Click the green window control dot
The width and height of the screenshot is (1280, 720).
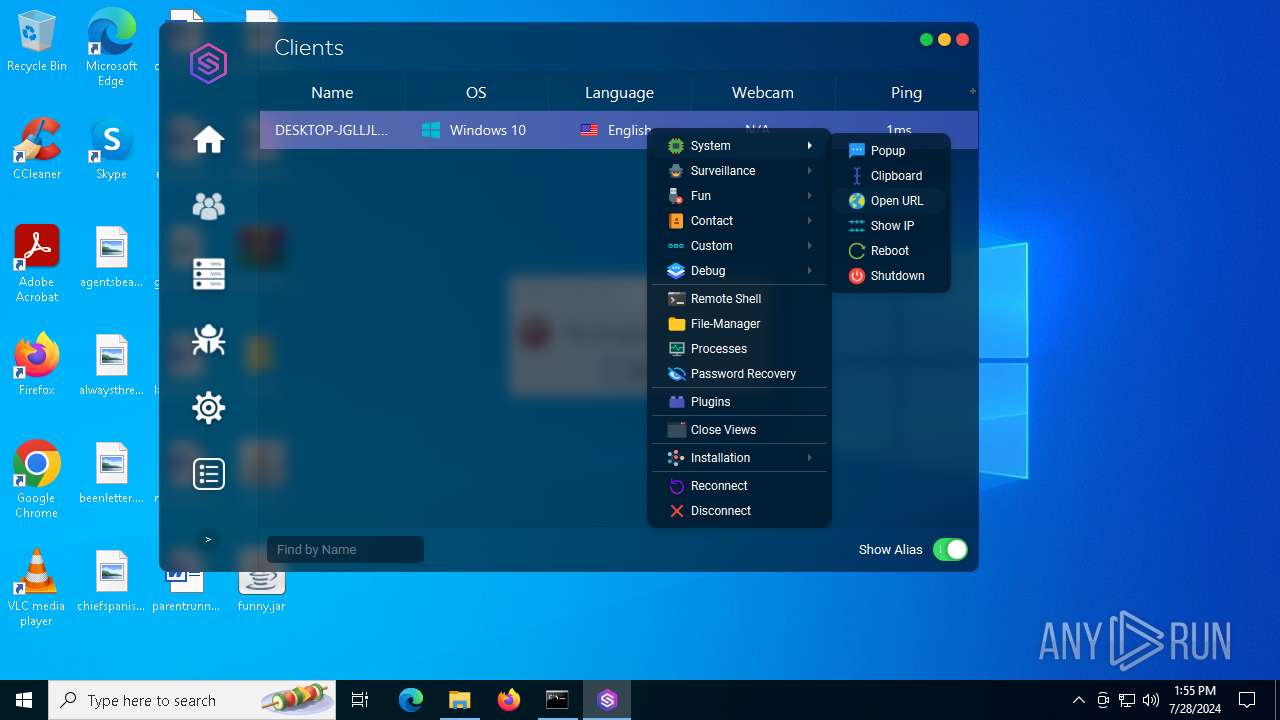click(926, 40)
